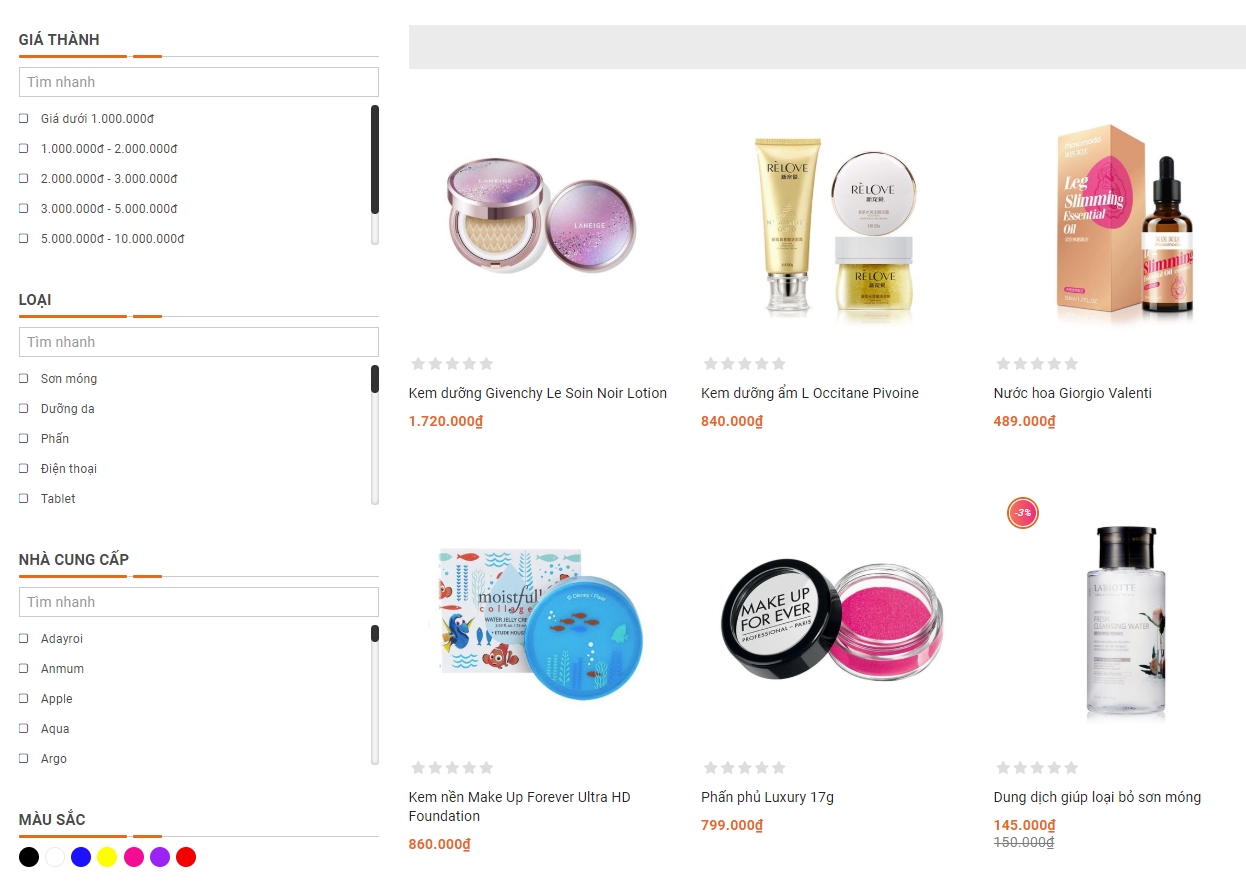Viewport: 1246px width, 890px height.
Task: Select the 2.000.000đ - 3.000.000đ price range
Action: click(x=24, y=178)
